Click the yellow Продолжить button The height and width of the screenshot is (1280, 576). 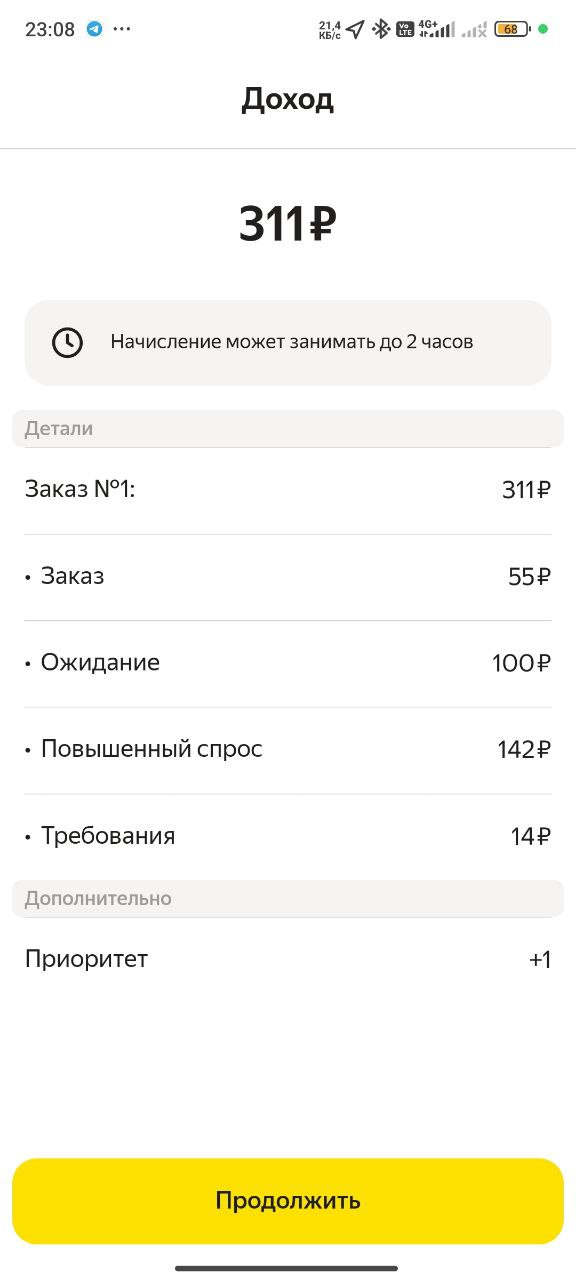288,1201
